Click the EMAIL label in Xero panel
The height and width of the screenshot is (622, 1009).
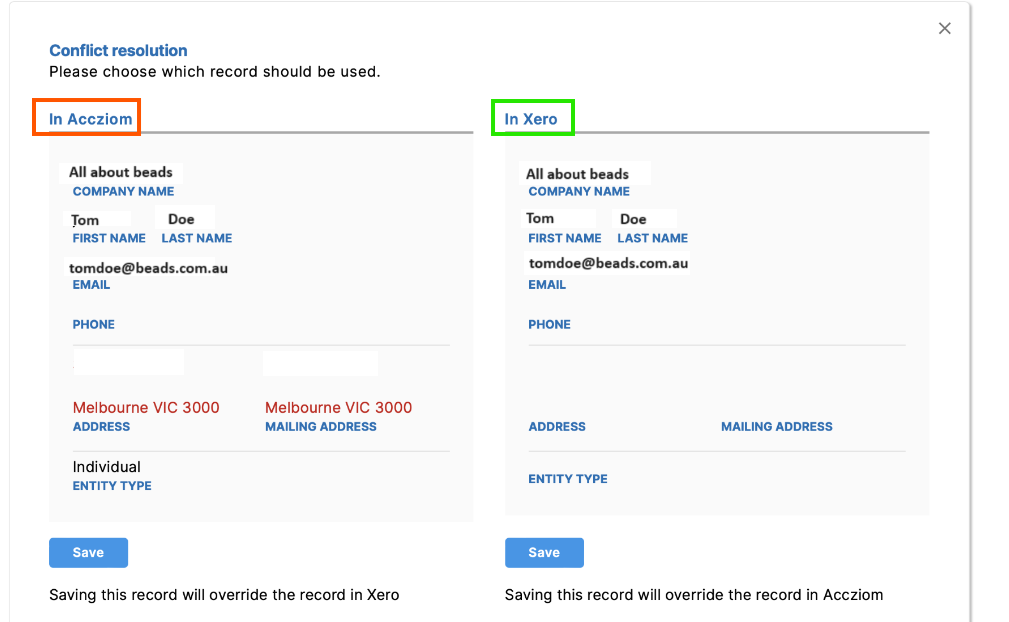pyautogui.click(x=547, y=284)
